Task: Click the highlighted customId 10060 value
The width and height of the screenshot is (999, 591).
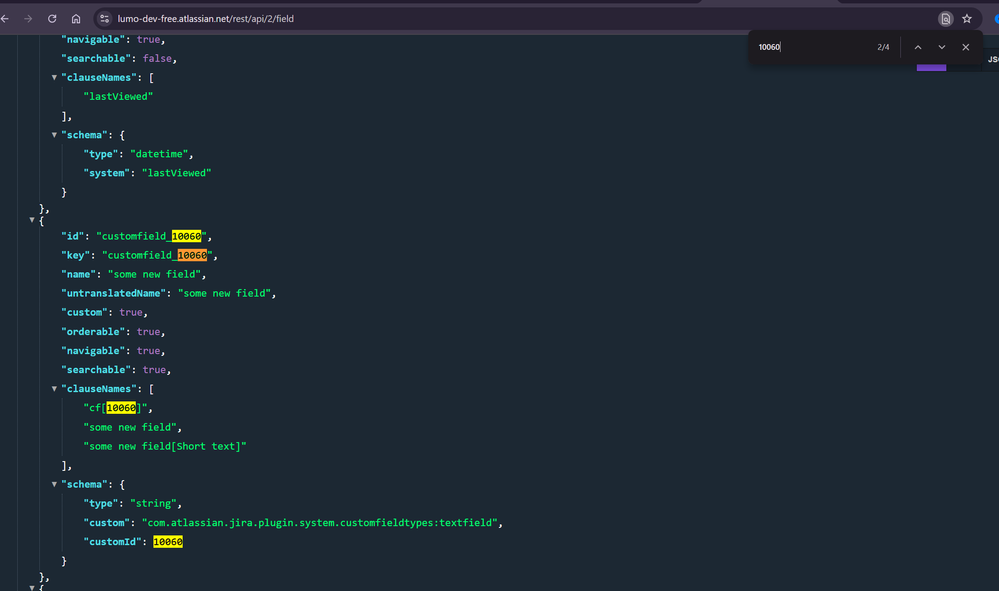Action: (x=168, y=542)
